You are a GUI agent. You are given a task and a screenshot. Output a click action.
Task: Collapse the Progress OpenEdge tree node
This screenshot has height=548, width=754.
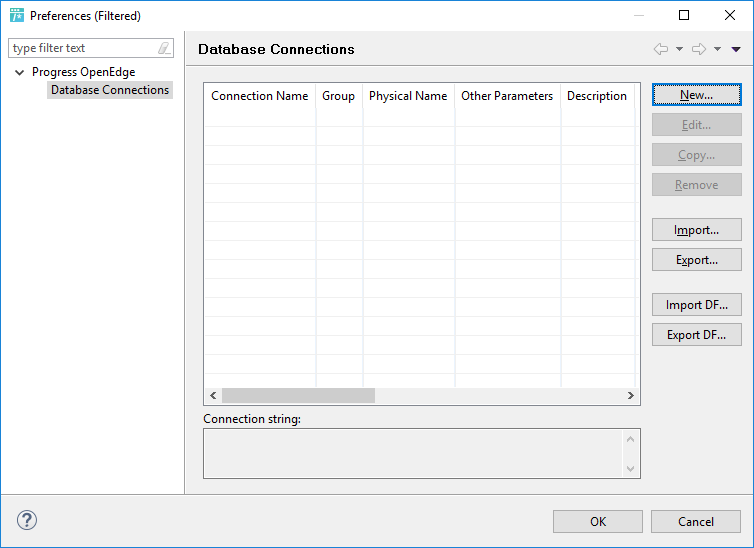[x=20, y=73]
